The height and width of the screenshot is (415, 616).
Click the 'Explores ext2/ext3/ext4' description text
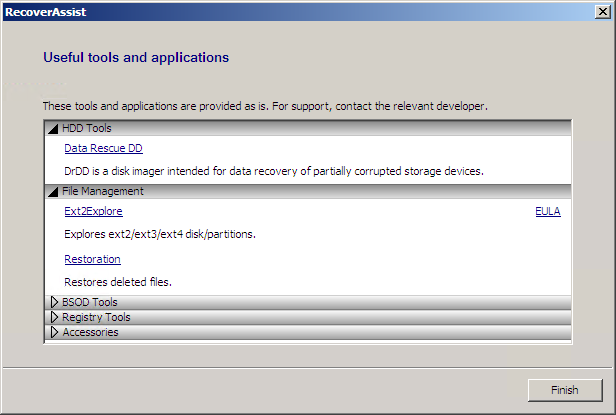[160, 234]
